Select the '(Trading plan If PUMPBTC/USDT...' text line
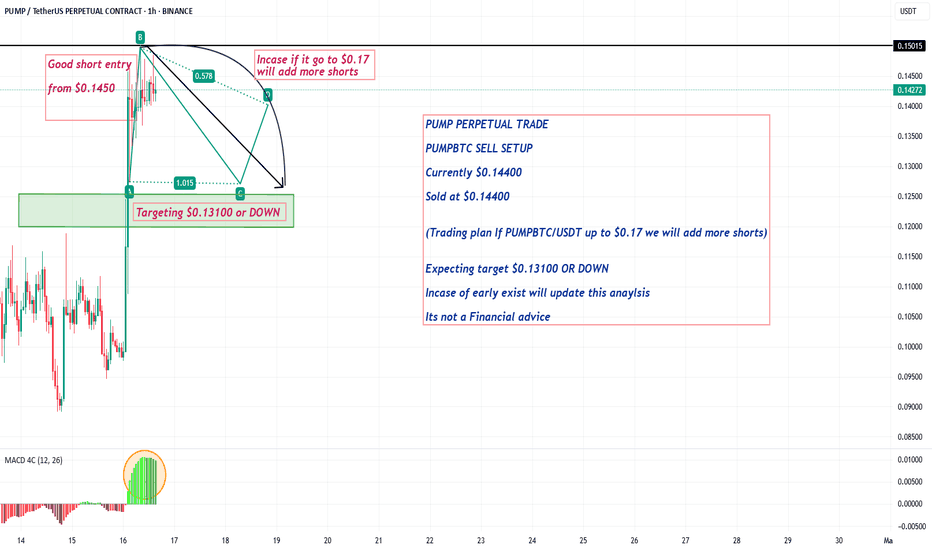932x550 pixels. pyautogui.click(x=596, y=232)
